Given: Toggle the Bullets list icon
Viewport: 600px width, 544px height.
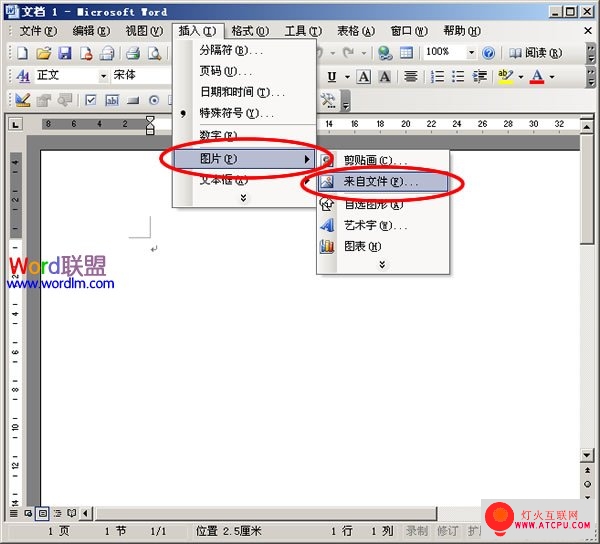Looking at the screenshot, I should point(458,77).
